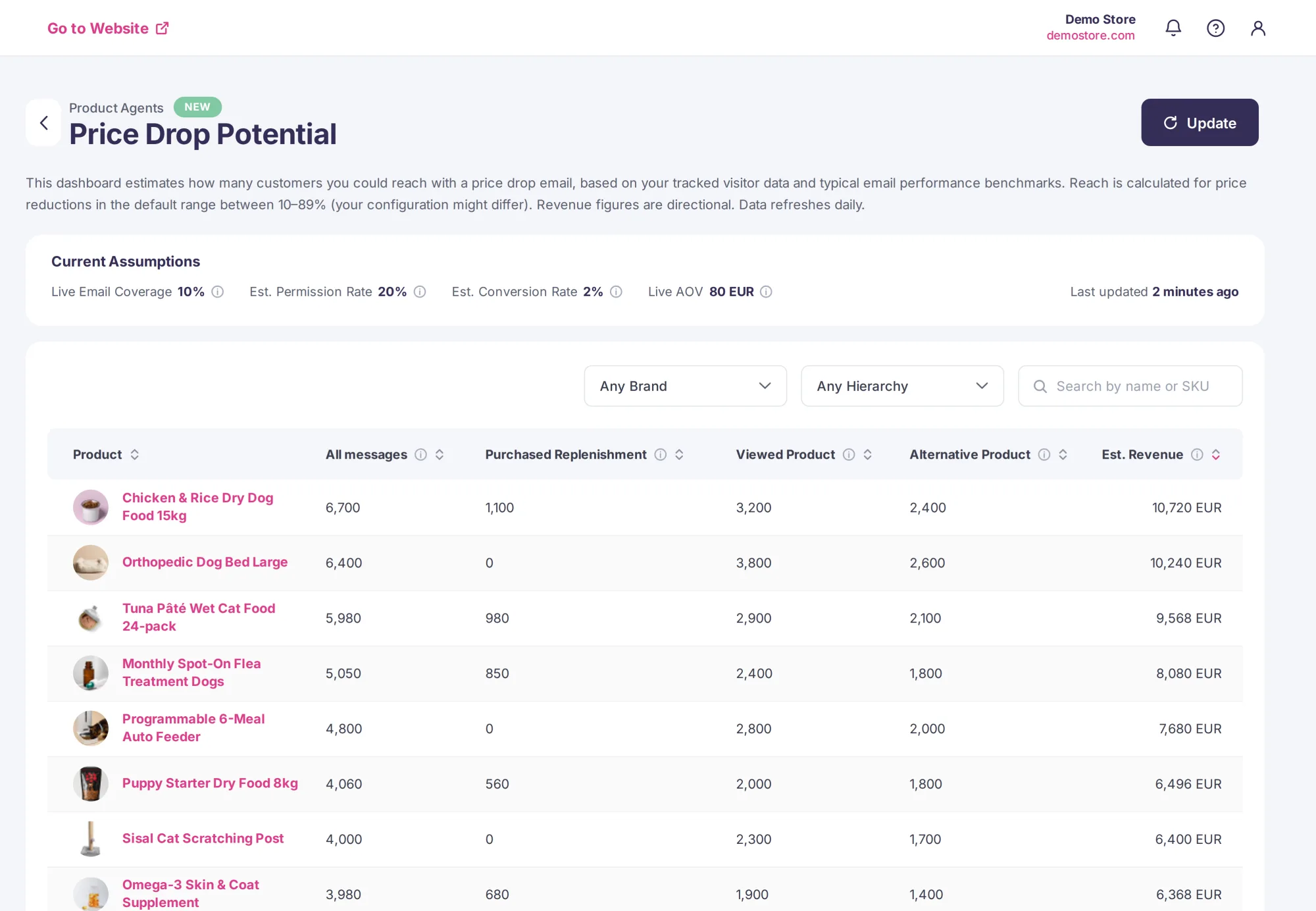Go back using the left chevron button
This screenshot has height=911, width=1316.
(x=43, y=122)
